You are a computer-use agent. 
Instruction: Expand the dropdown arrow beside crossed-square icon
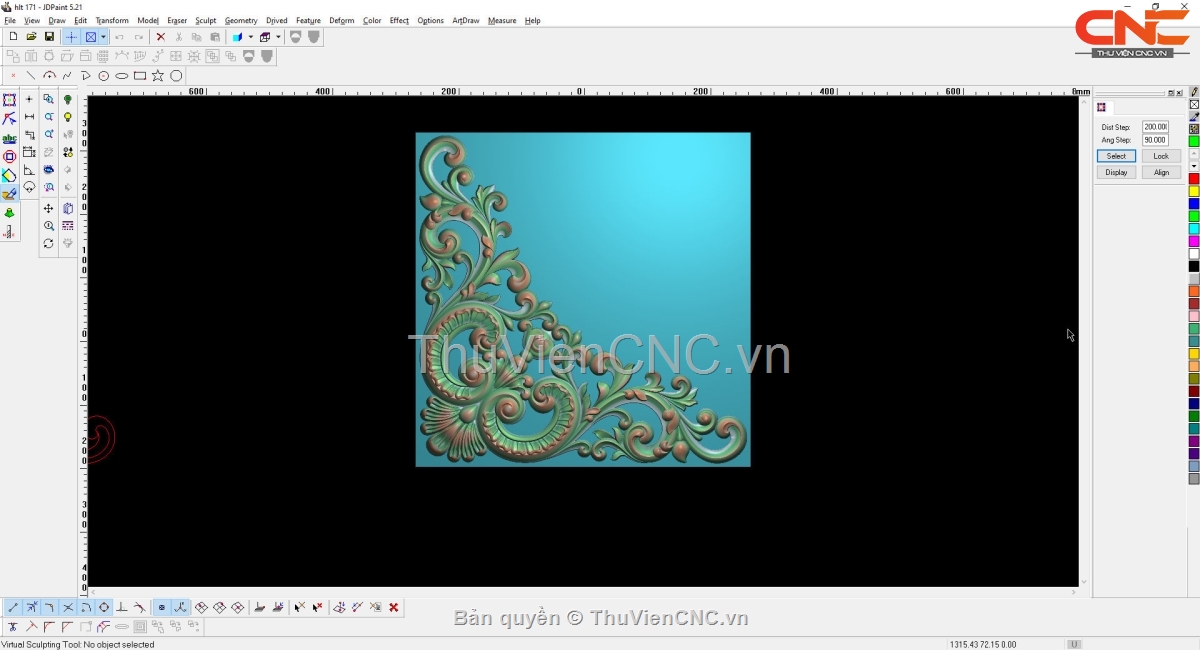click(103, 37)
